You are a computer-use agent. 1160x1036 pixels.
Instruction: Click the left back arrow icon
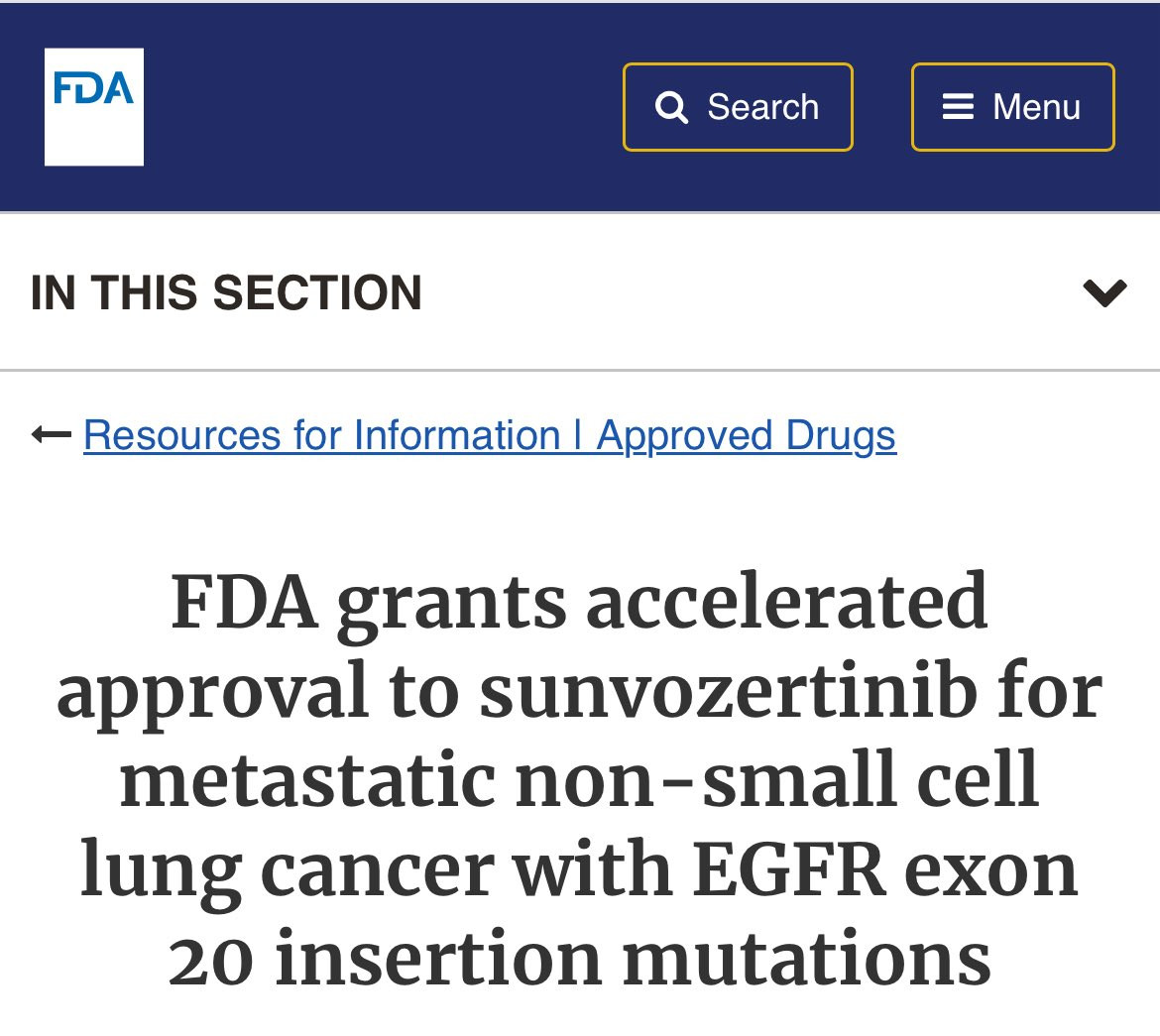coord(52,434)
